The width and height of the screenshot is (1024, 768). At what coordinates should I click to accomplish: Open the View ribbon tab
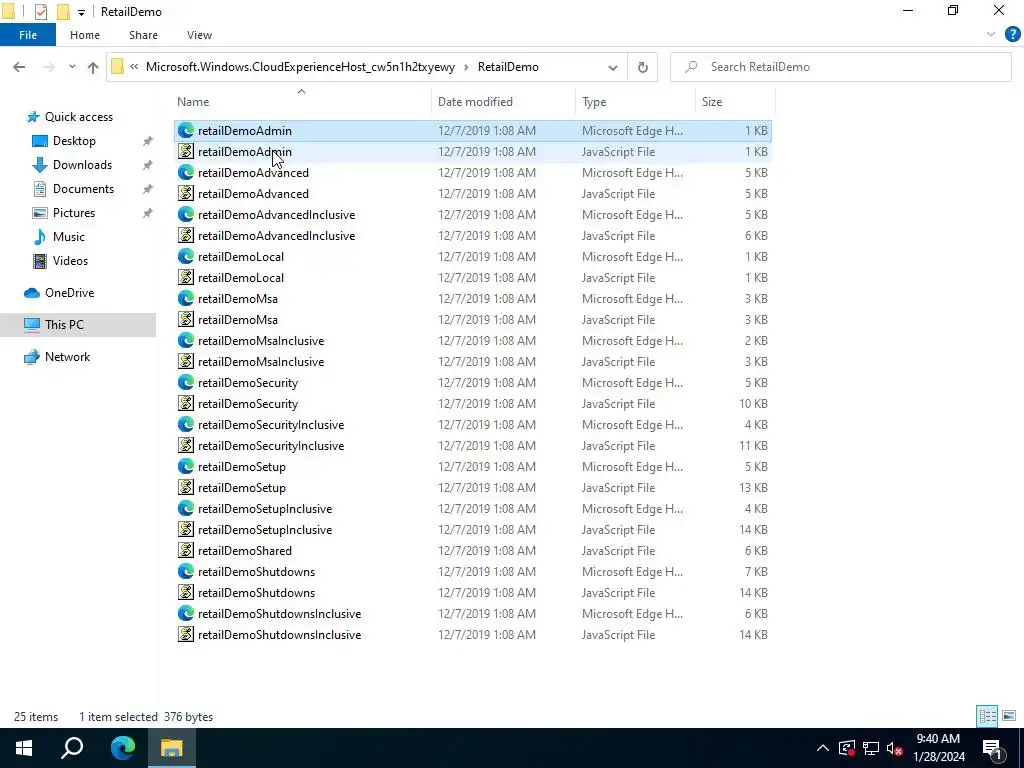(x=199, y=35)
